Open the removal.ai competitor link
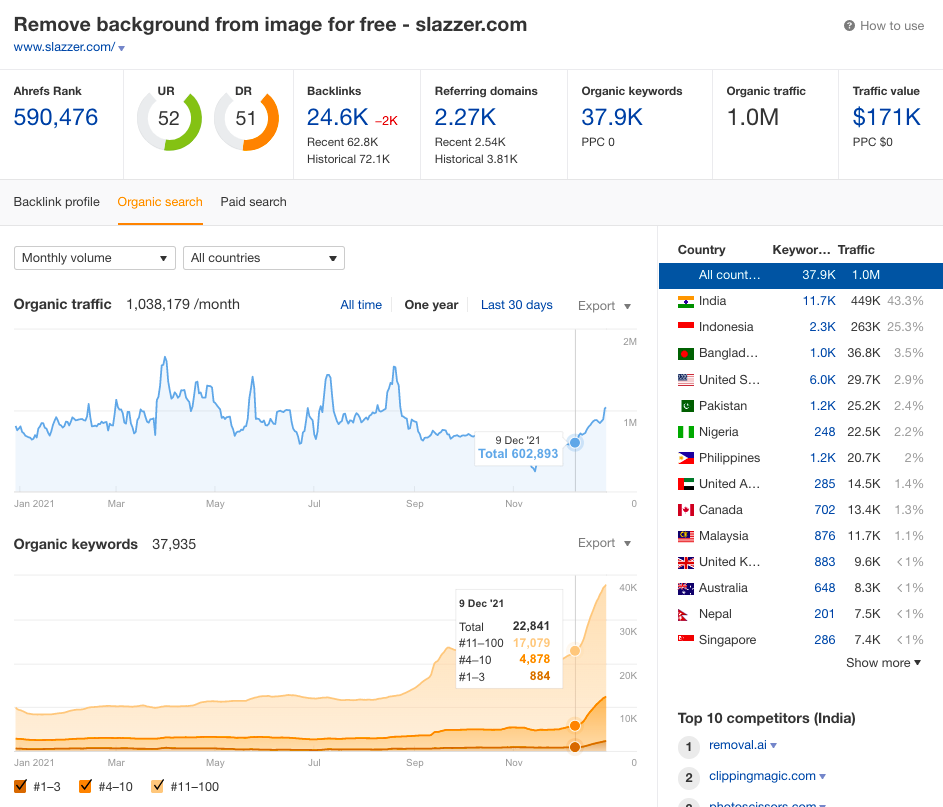The width and height of the screenshot is (943, 807). click(x=736, y=745)
